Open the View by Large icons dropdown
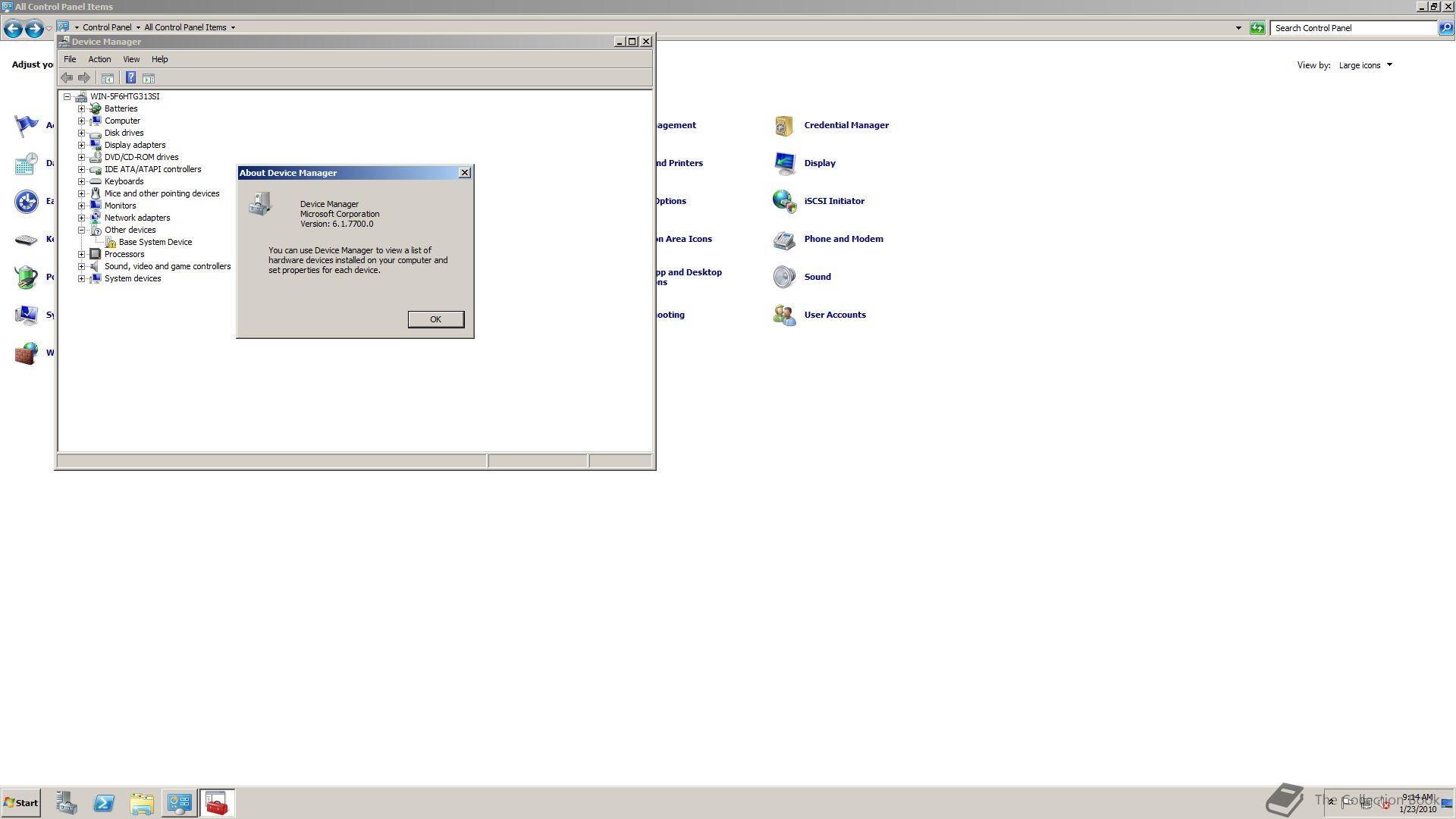 (1365, 65)
